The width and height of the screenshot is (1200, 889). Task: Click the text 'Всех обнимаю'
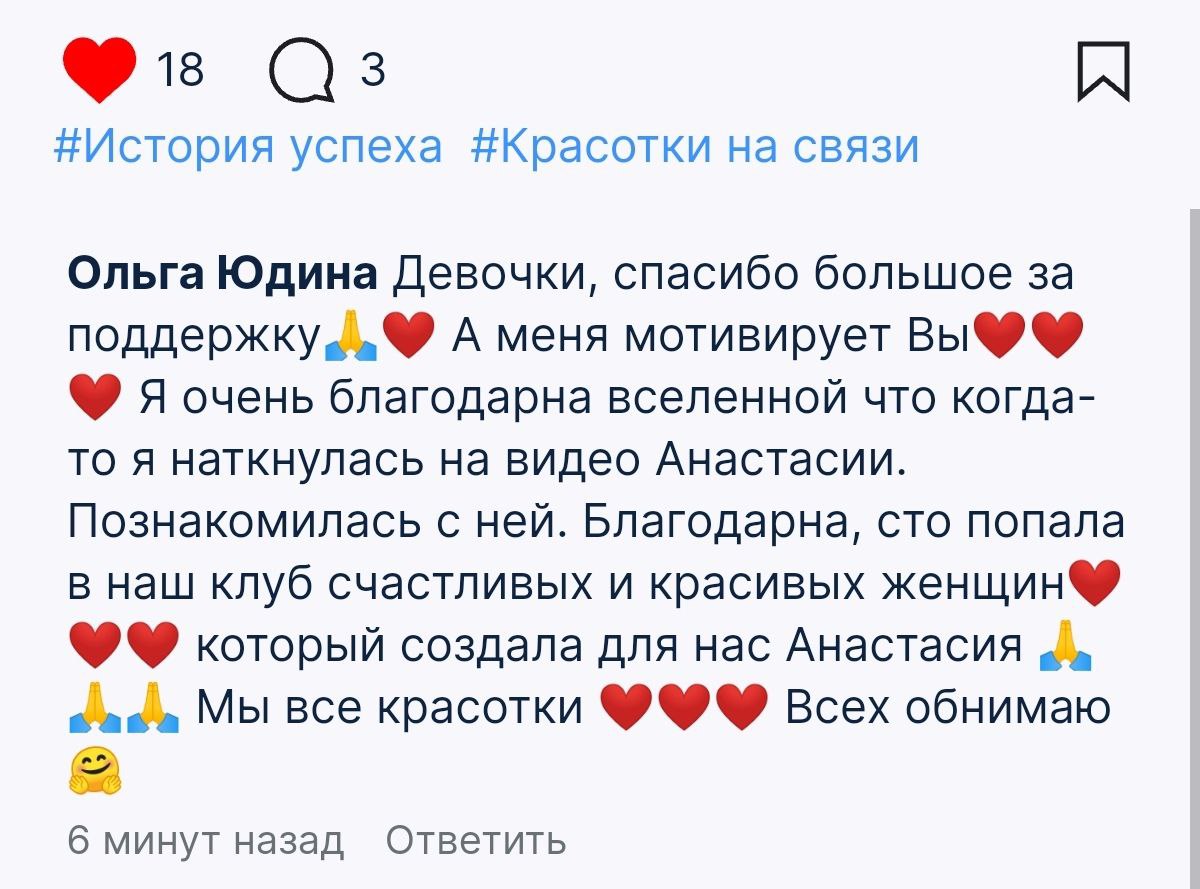pos(948,709)
